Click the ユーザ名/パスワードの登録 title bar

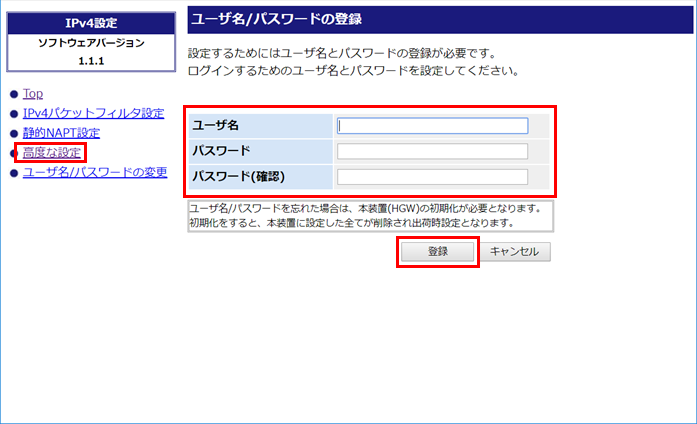coord(435,19)
